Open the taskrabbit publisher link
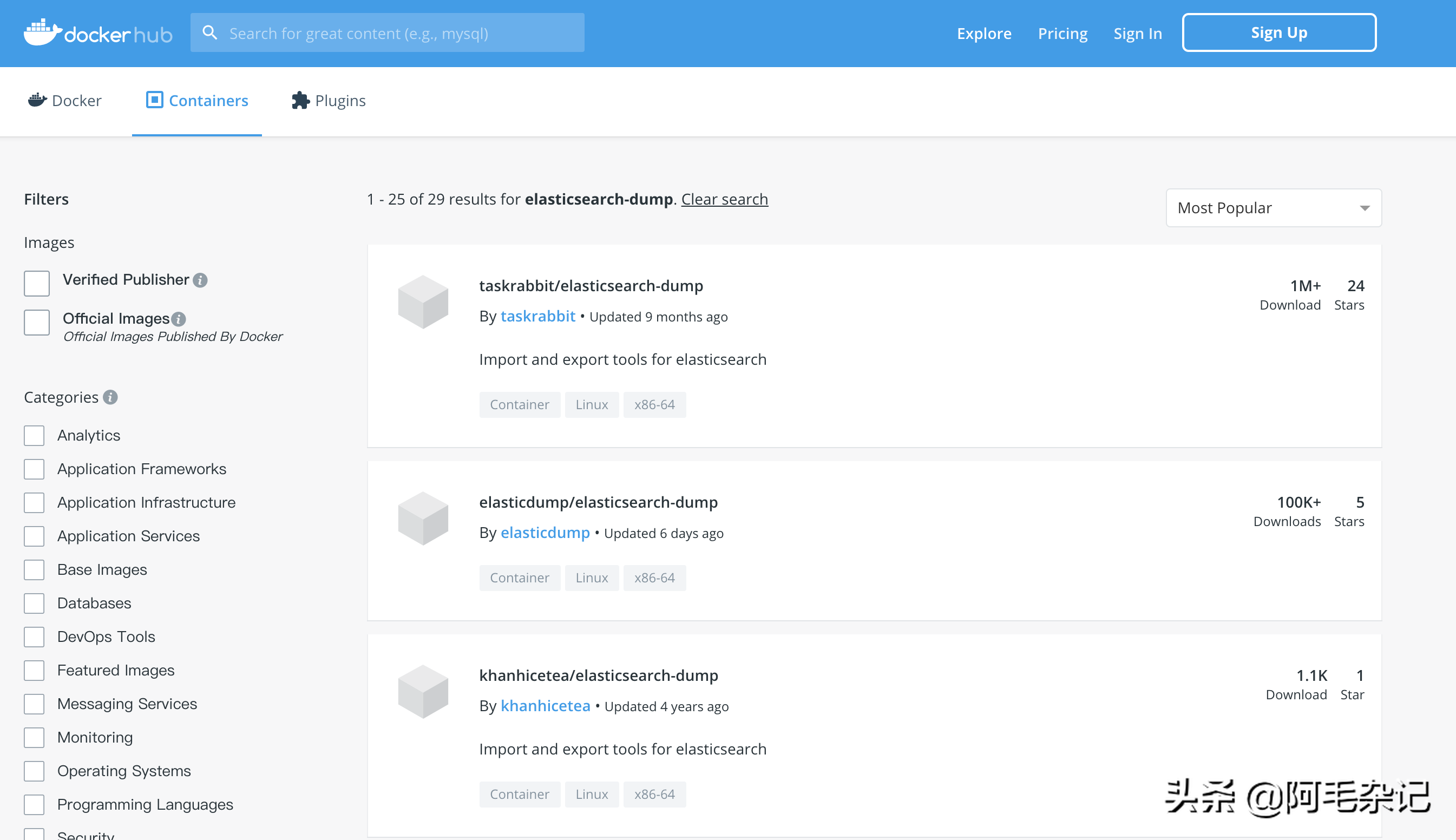This screenshot has width=1456, height=840. coord(537,316)
